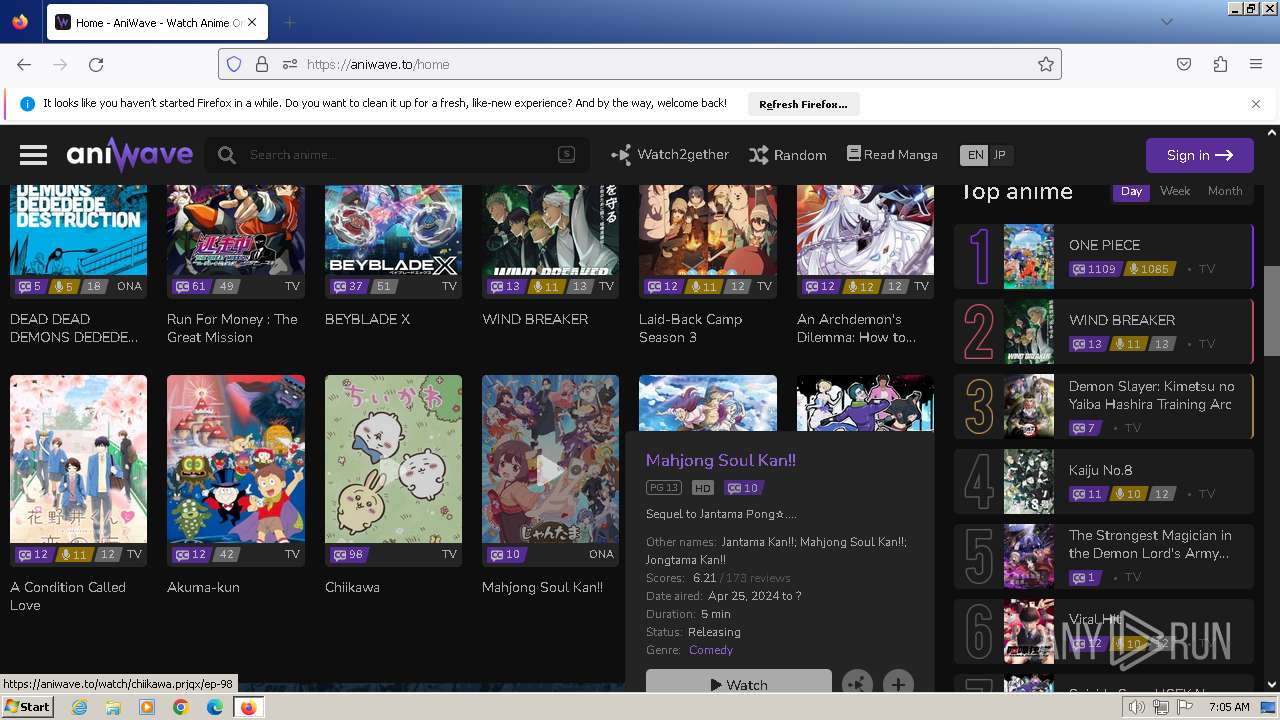Open Firefox tracking protection shield

point(234,64)
